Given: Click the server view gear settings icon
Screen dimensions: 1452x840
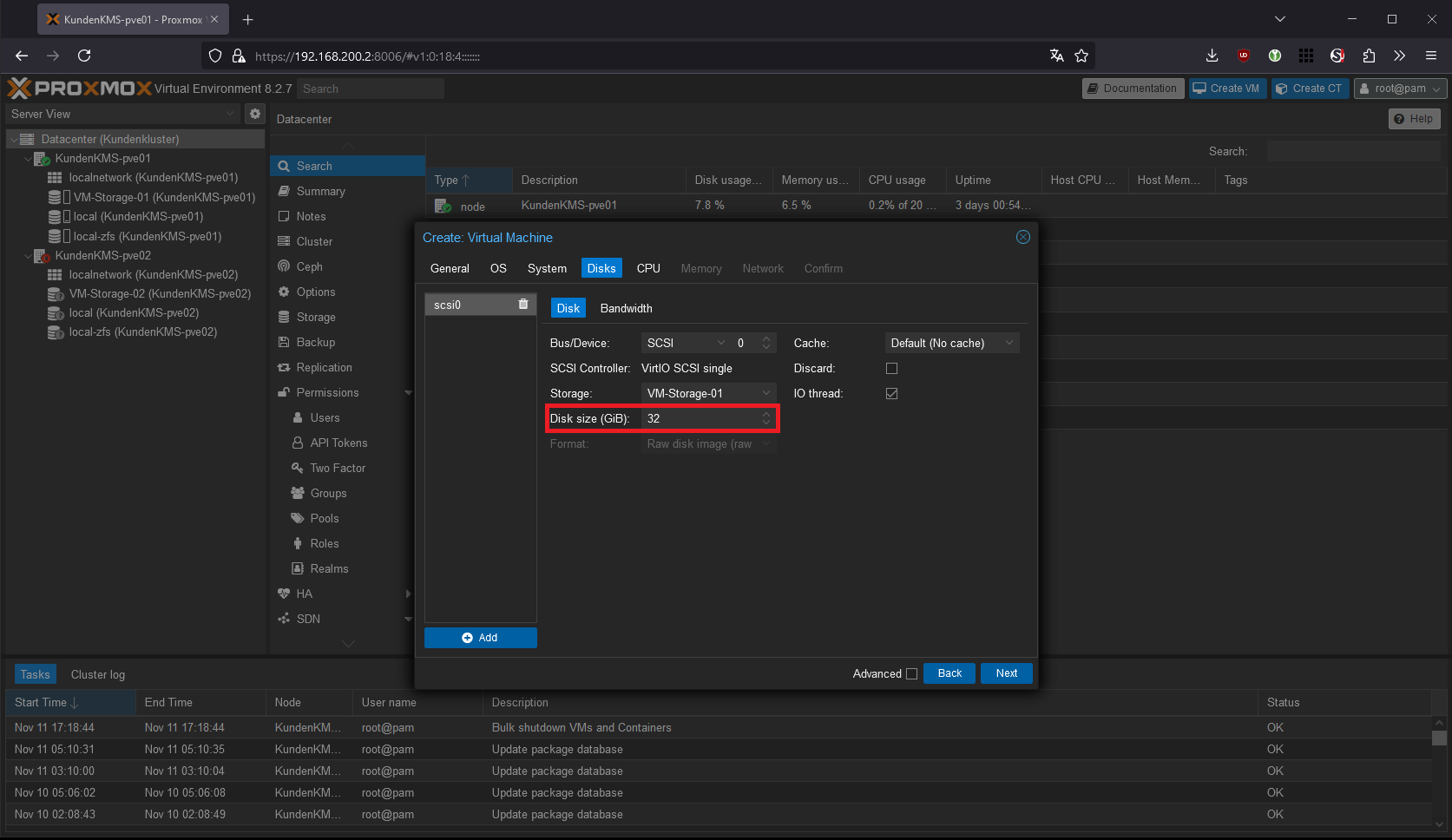Looking at the screenshot, I should point(254,114).
